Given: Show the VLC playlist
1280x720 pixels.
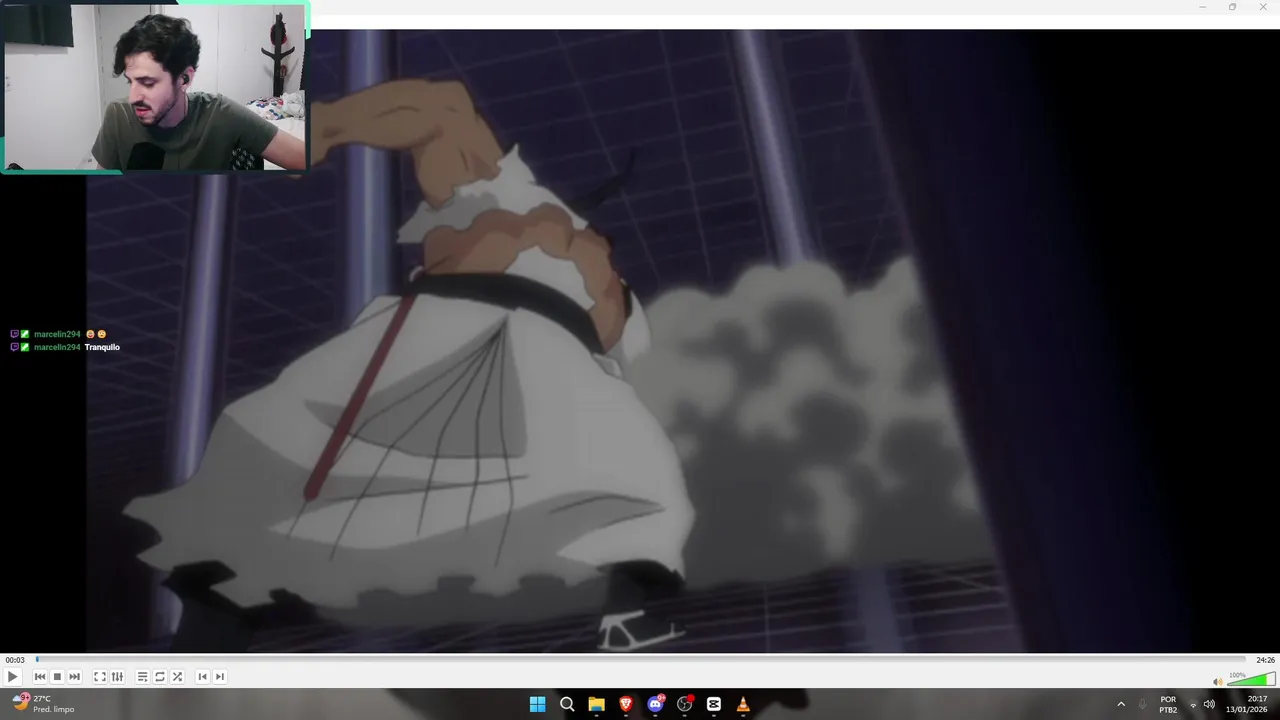Looking at the screenshot, I should pyautogui.click(x=142, y=677).
